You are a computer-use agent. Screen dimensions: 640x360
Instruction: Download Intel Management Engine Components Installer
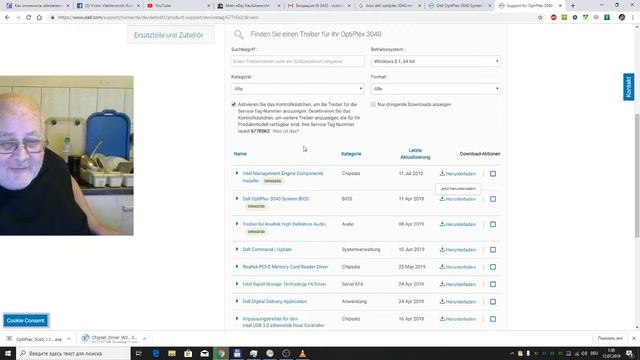point(458,174)
